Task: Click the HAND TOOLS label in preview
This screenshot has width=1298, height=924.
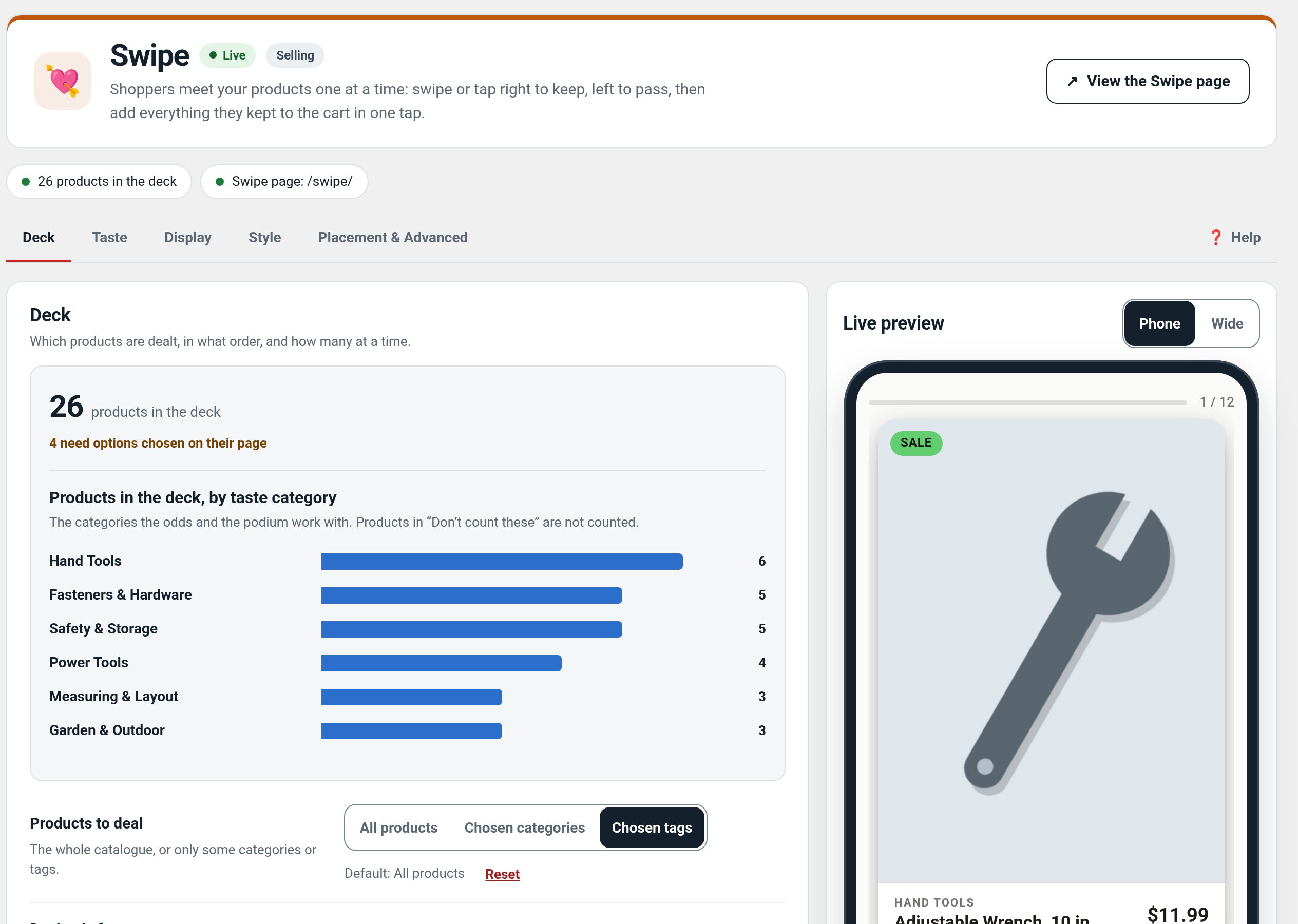Action: point(934,902)
